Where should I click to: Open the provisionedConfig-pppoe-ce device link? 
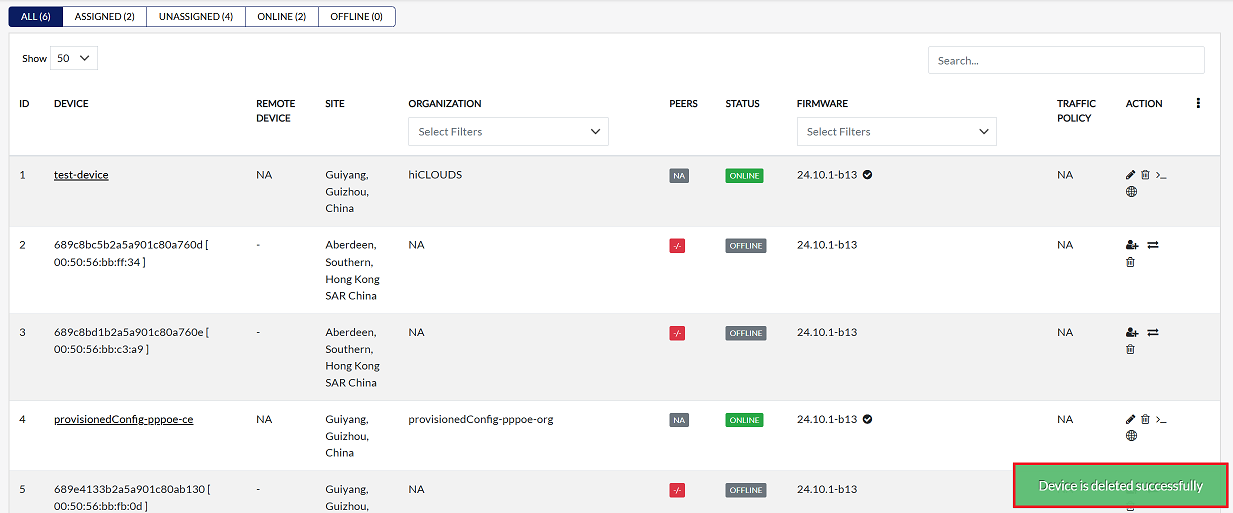(123, 419)
